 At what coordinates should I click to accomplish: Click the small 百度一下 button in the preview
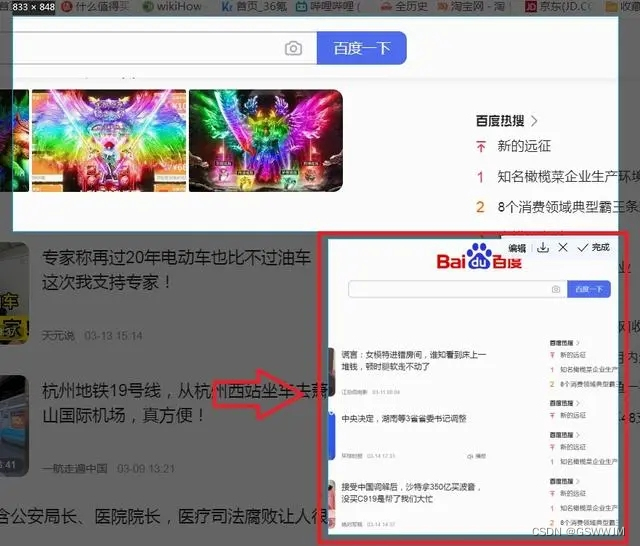[x=589, y=289]
